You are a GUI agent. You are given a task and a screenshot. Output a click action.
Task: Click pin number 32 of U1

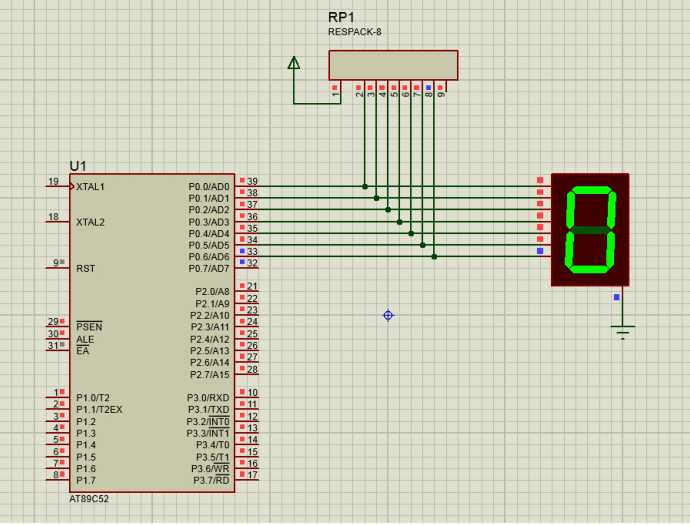pyautogui.click(x=252, y=263)
